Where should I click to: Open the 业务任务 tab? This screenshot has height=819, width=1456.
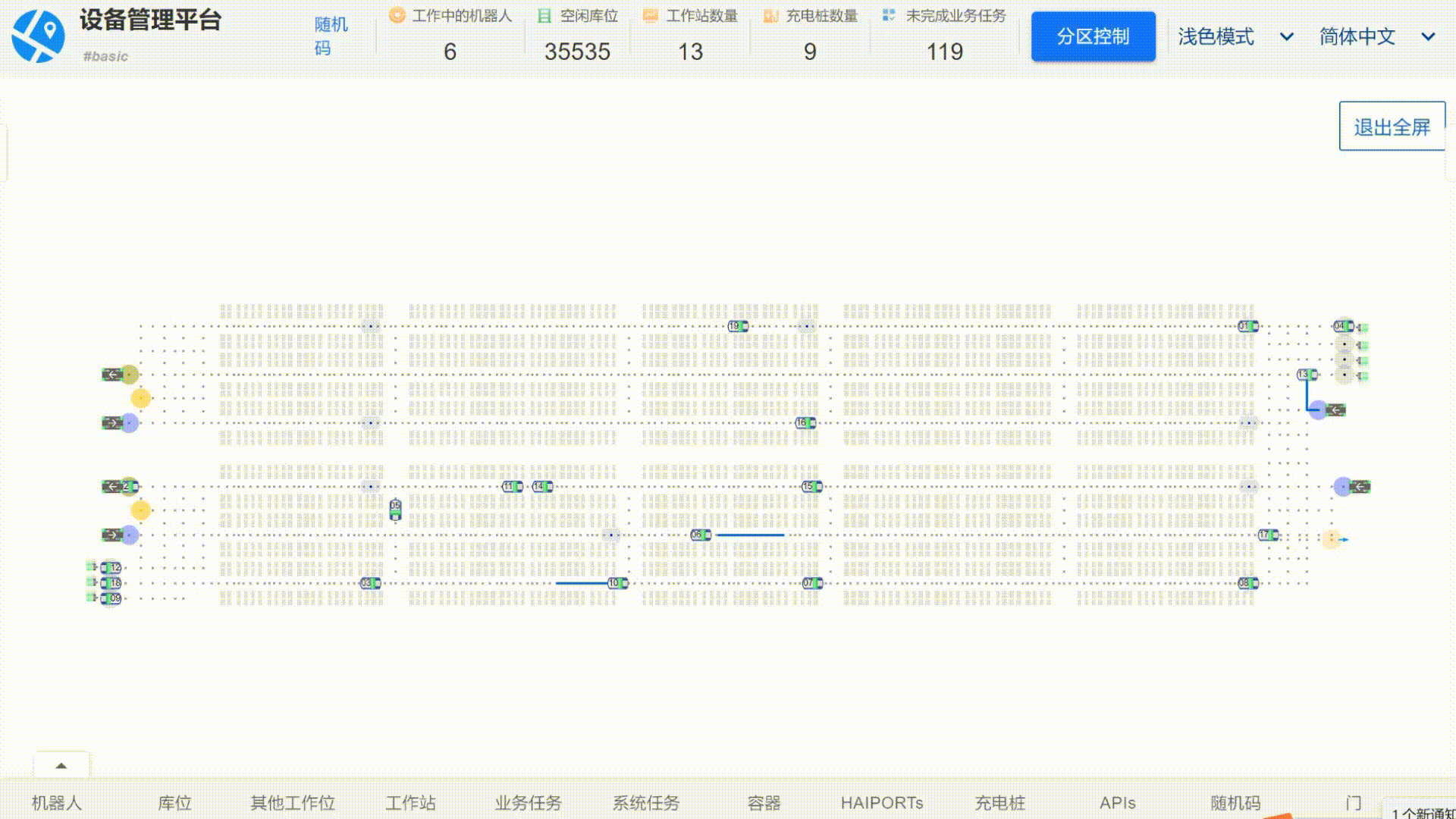coord(528,802)
